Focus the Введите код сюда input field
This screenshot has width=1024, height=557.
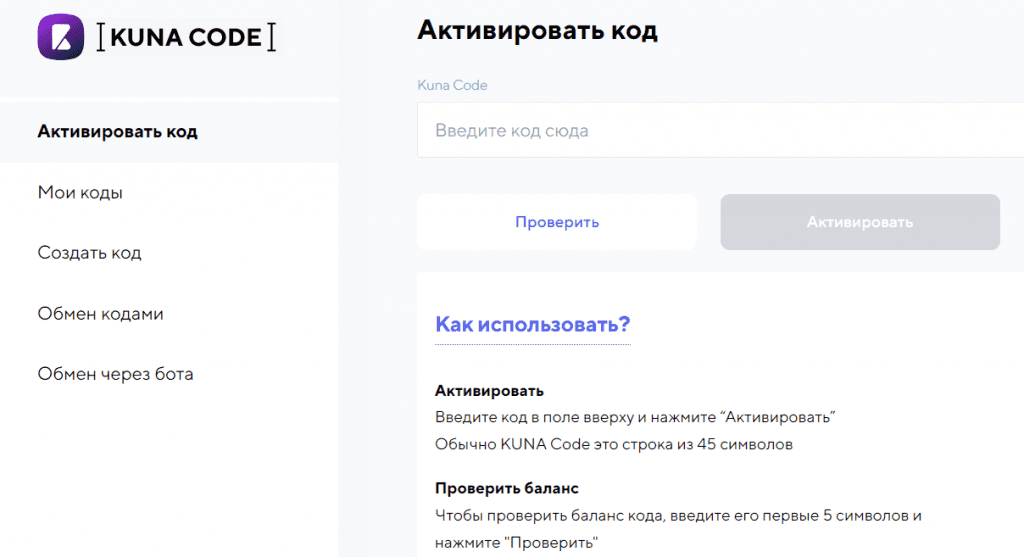click(720, 130)
